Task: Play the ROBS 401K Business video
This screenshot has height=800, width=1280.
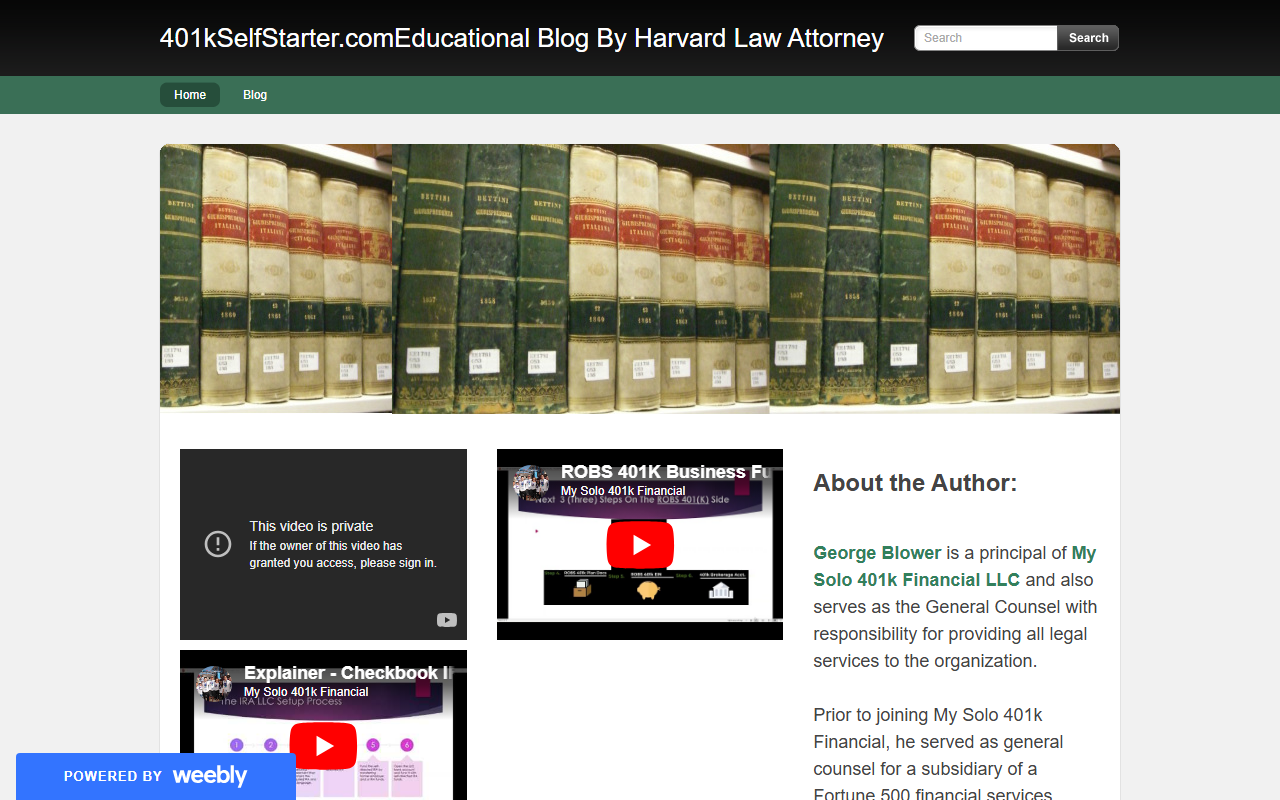Action: coord(640,545)
